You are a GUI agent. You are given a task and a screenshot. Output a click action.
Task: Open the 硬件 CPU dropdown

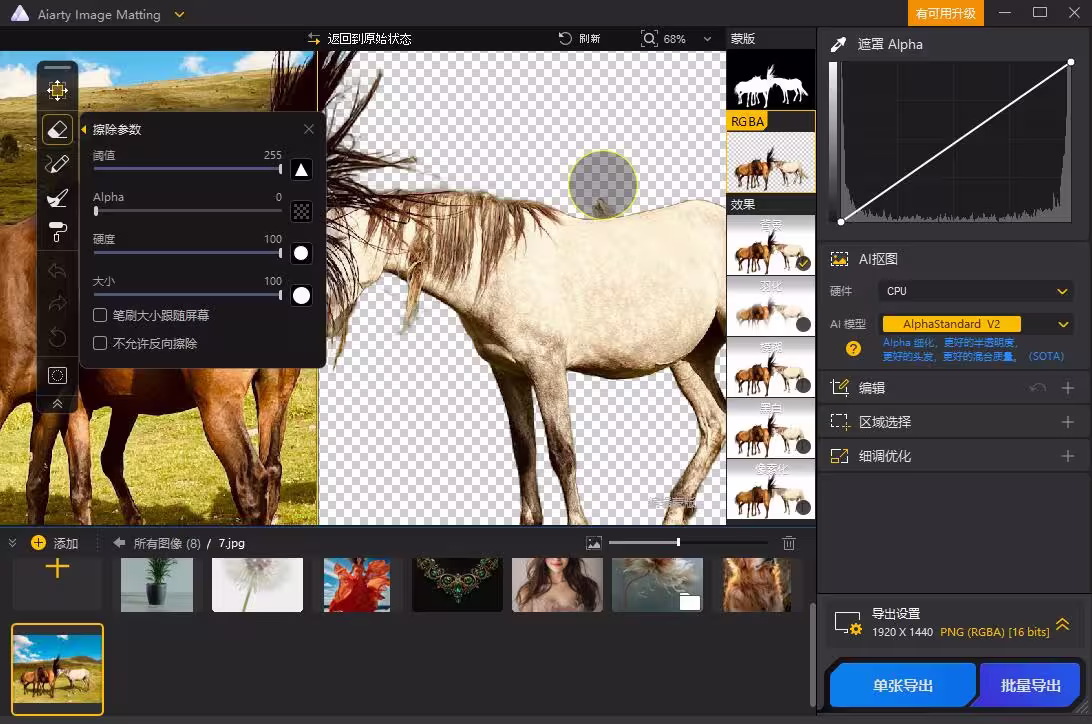976,291
